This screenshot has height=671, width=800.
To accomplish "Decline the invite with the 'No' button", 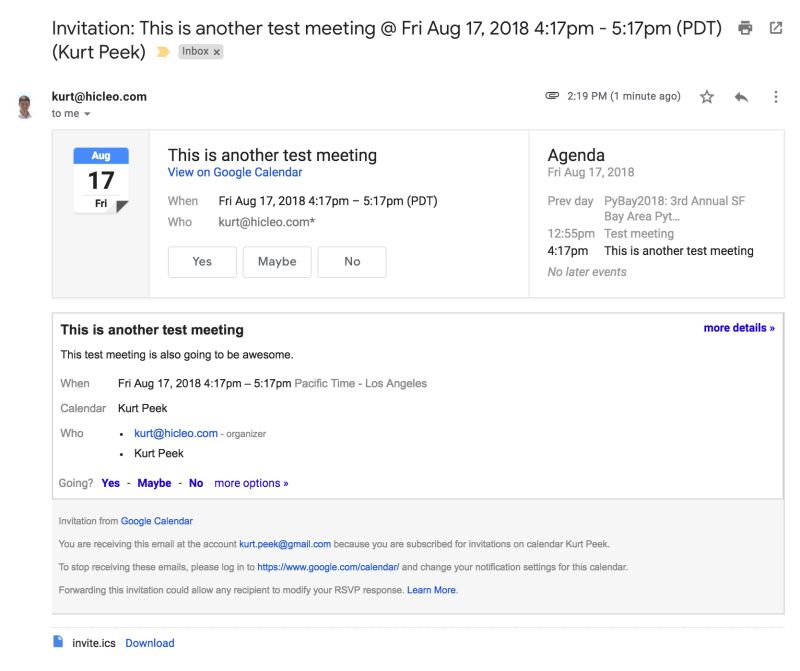I will click(351, 261).
